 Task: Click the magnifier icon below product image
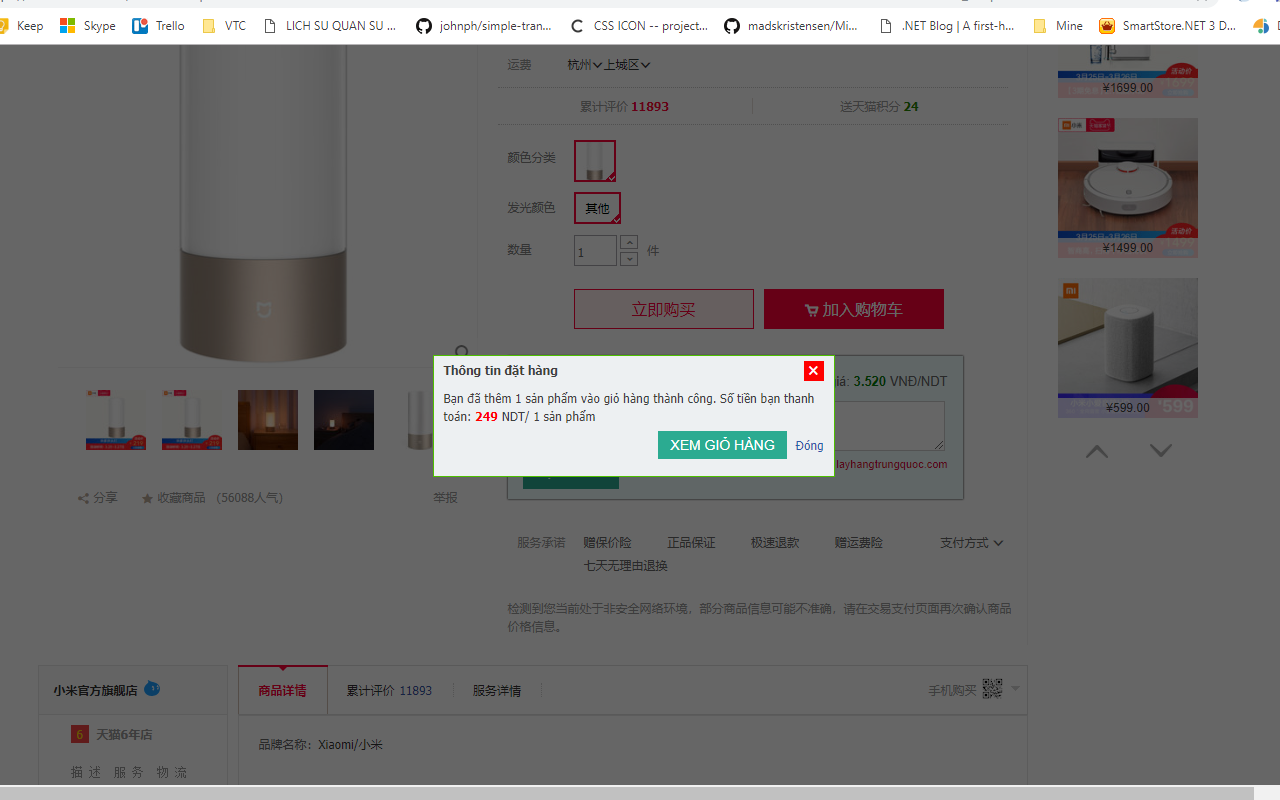pyautogui.click(x=461, y=351)
